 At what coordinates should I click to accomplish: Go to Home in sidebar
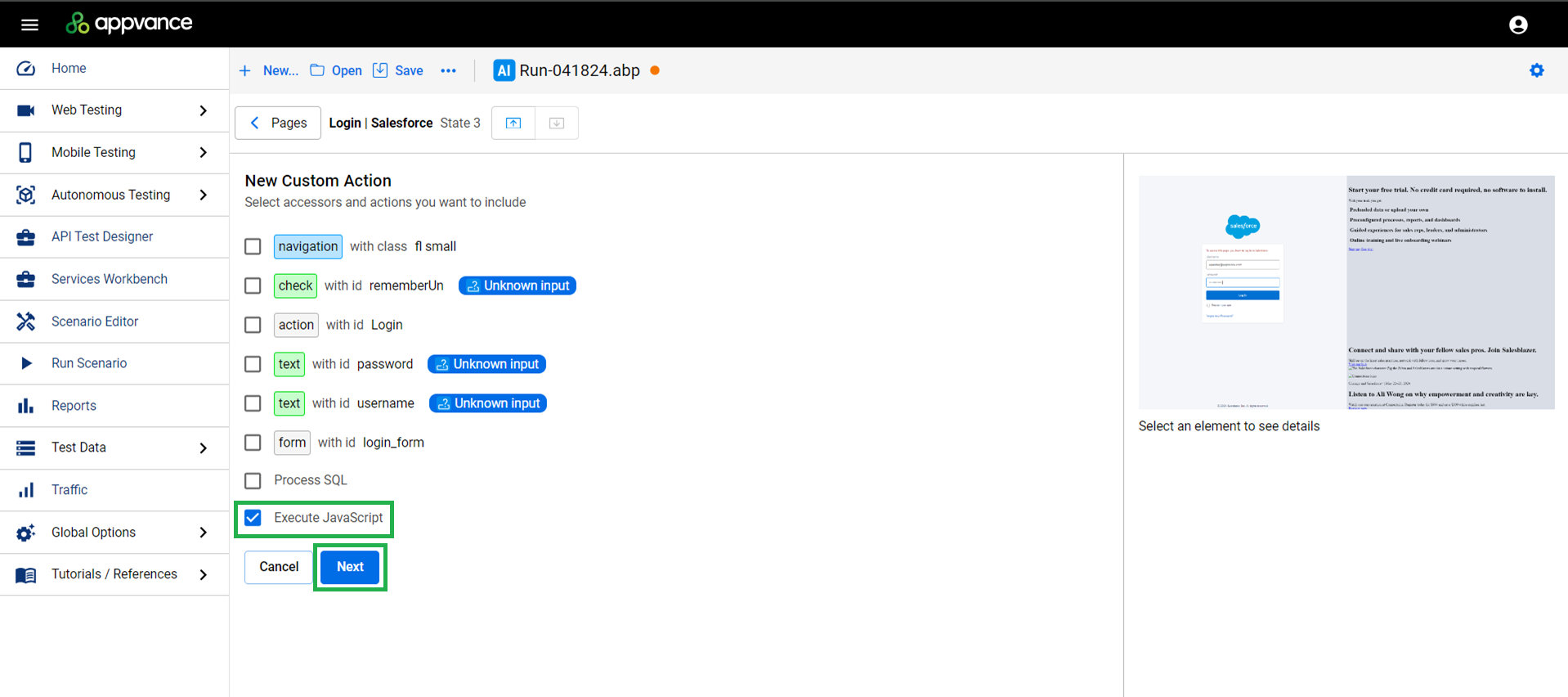click(114, 68)
